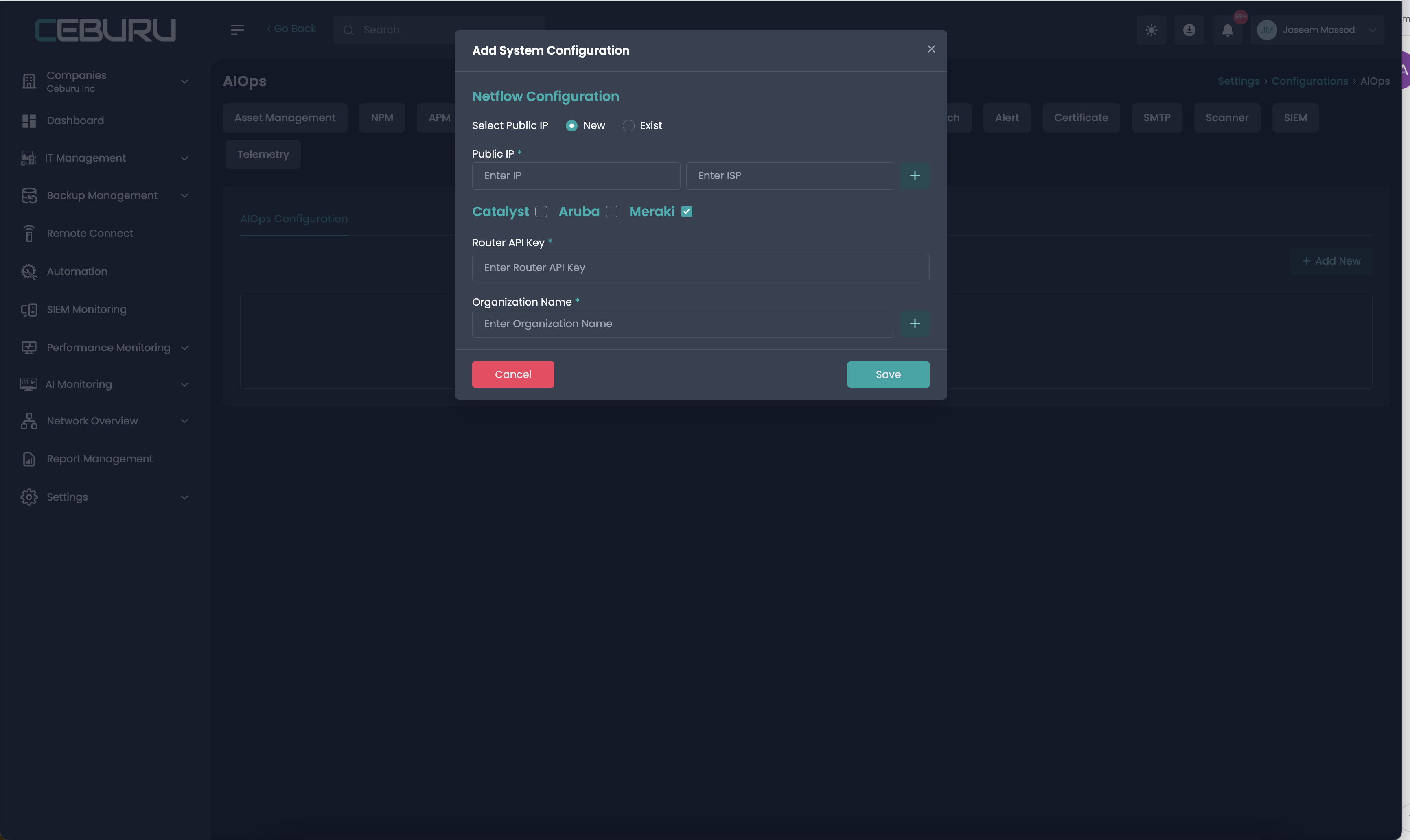Open Remote Connect from sidebar

coord(90,233)
